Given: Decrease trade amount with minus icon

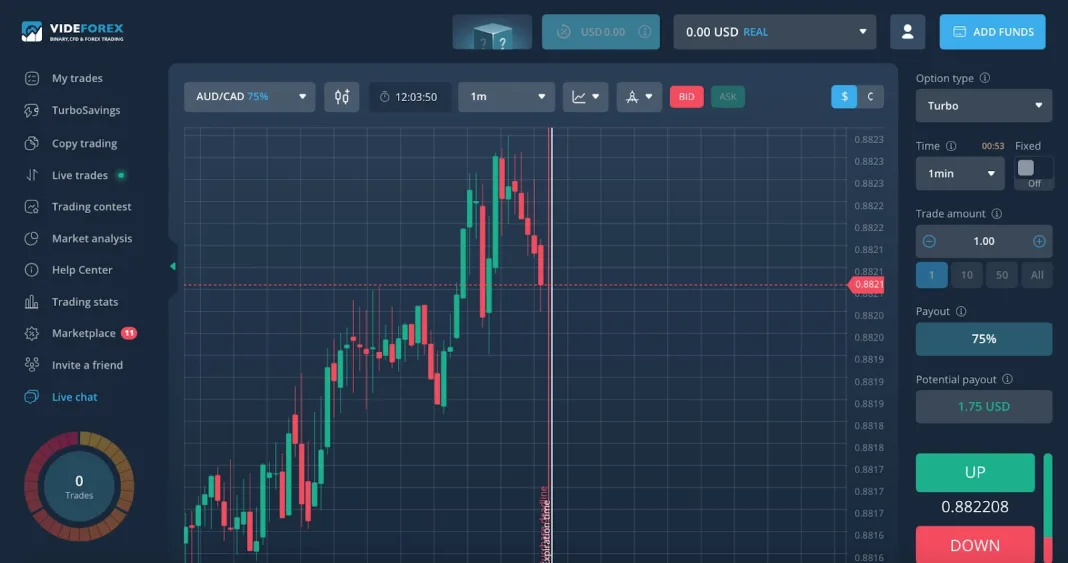Looking at the screenshot, I should point(929,241).
